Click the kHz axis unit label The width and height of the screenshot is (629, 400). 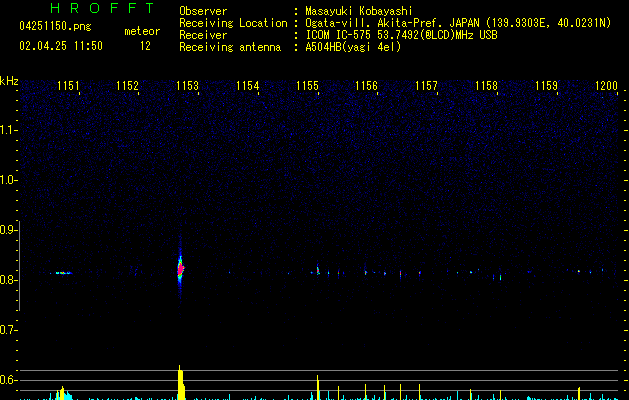9,81
